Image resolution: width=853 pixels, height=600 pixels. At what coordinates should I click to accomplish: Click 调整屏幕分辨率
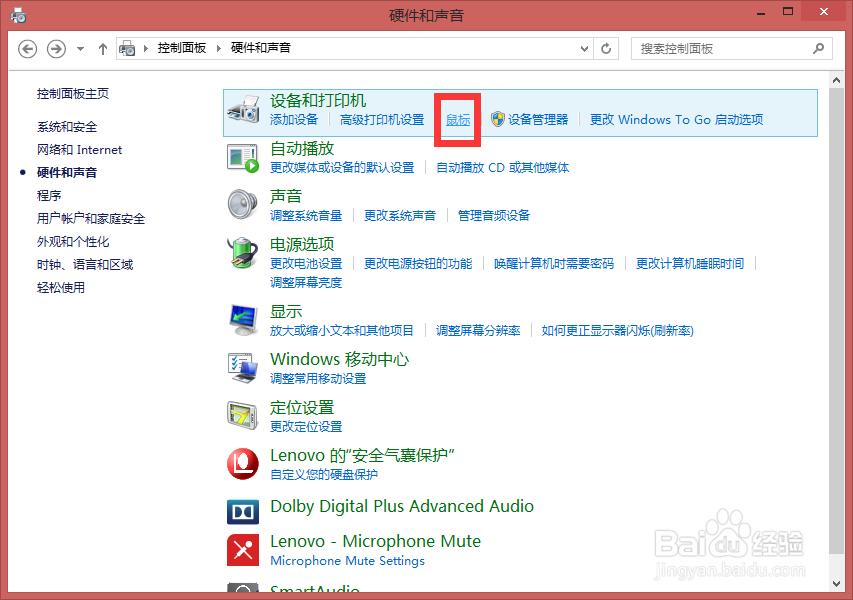(x=478, y=330)
